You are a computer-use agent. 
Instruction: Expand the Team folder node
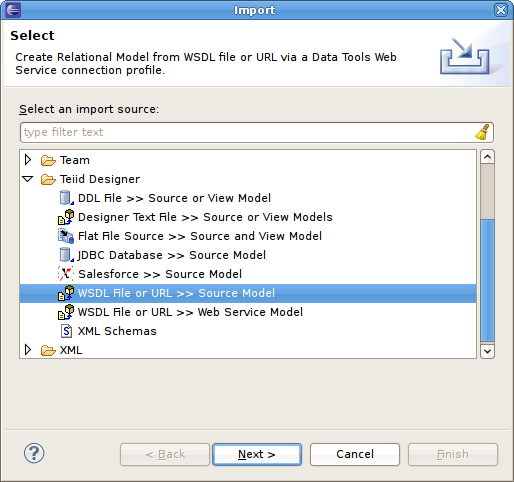point(28,160)
